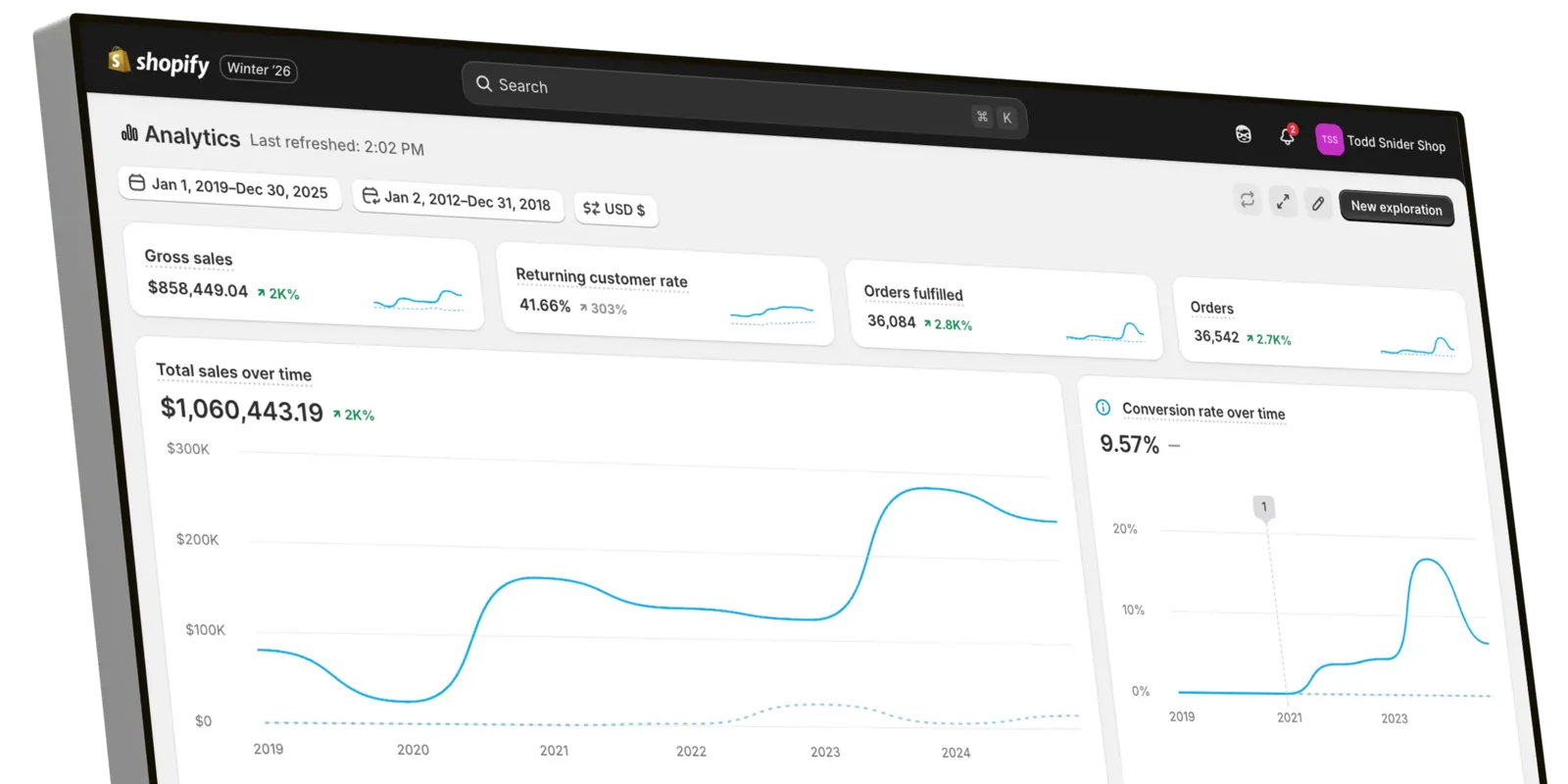The height and width of the screenshot is (784, 1568).
Task: Open the Returning customer rate report title
Action: tap(602, 278)
